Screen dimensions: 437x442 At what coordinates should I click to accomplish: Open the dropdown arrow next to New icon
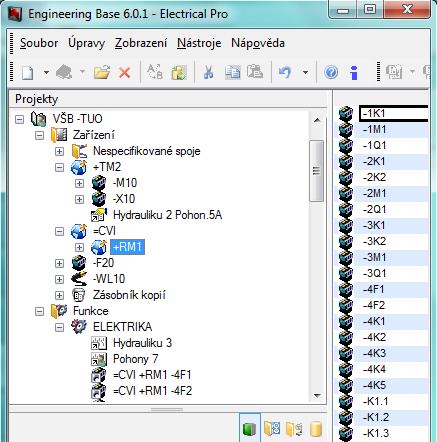coord(46,72)
